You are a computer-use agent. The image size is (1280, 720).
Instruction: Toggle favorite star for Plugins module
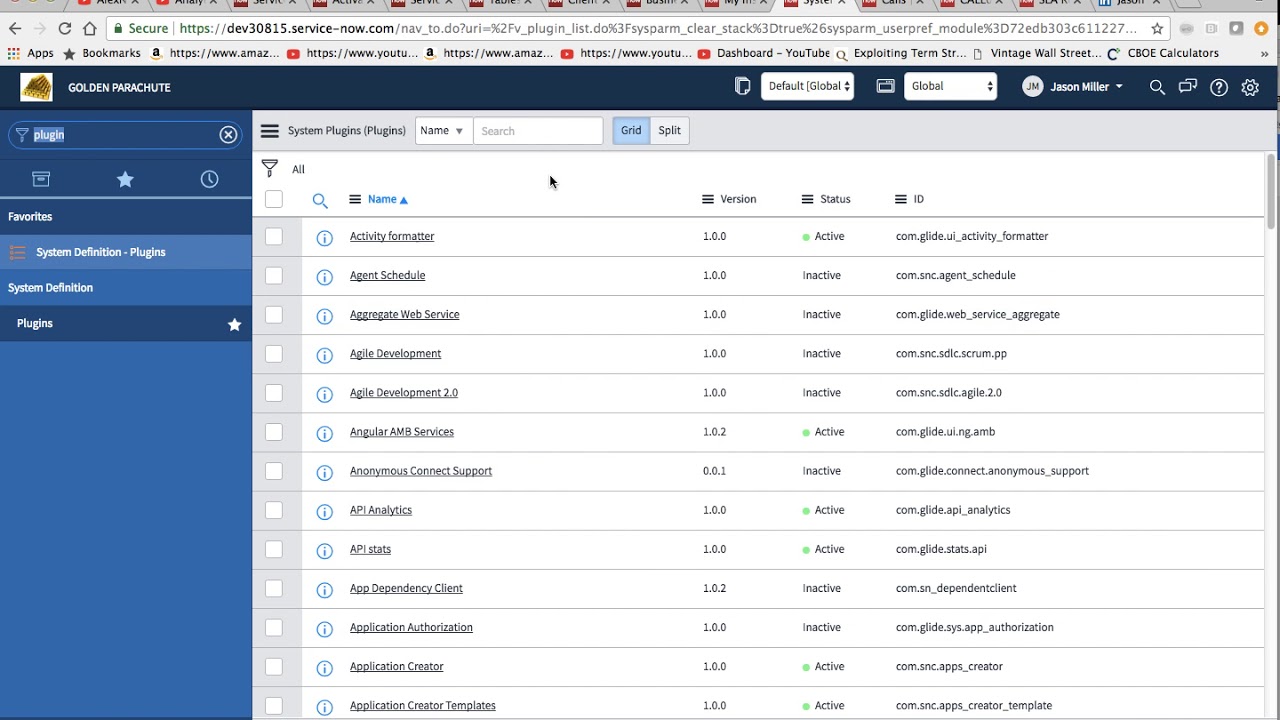(234, 324)
